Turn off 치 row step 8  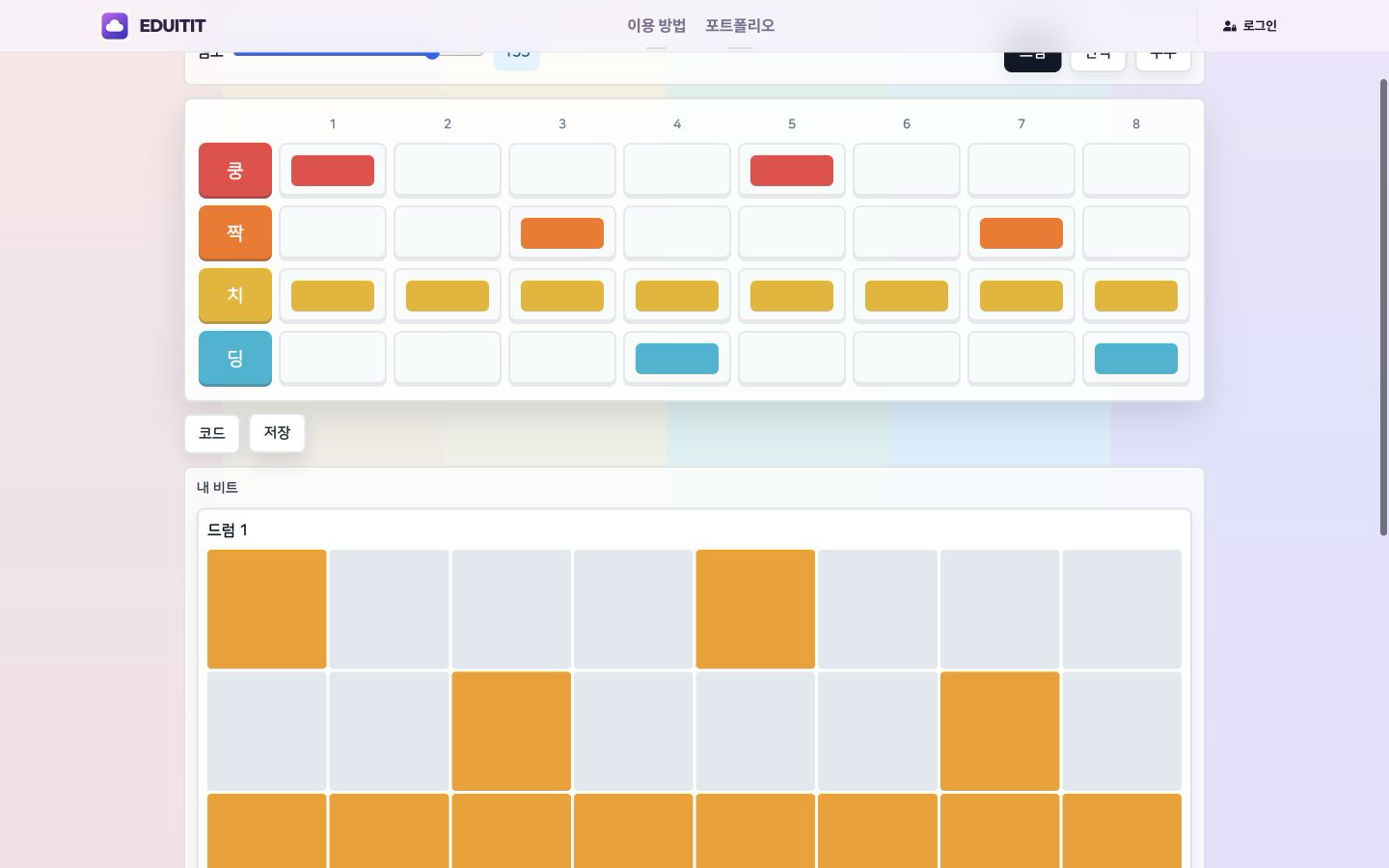(x=1136, y=296)
